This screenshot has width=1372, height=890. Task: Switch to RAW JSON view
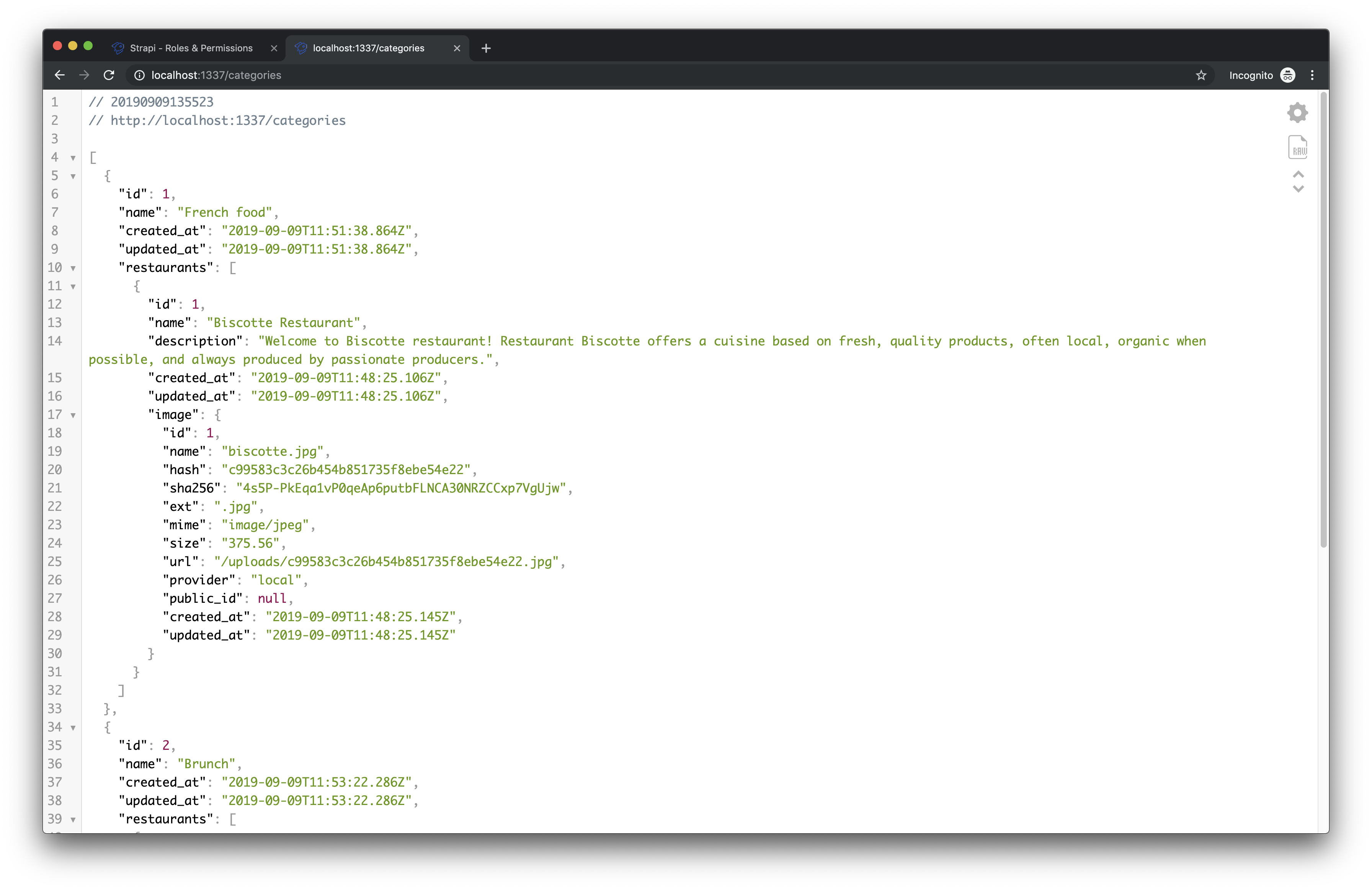(x=1298, y=147)
